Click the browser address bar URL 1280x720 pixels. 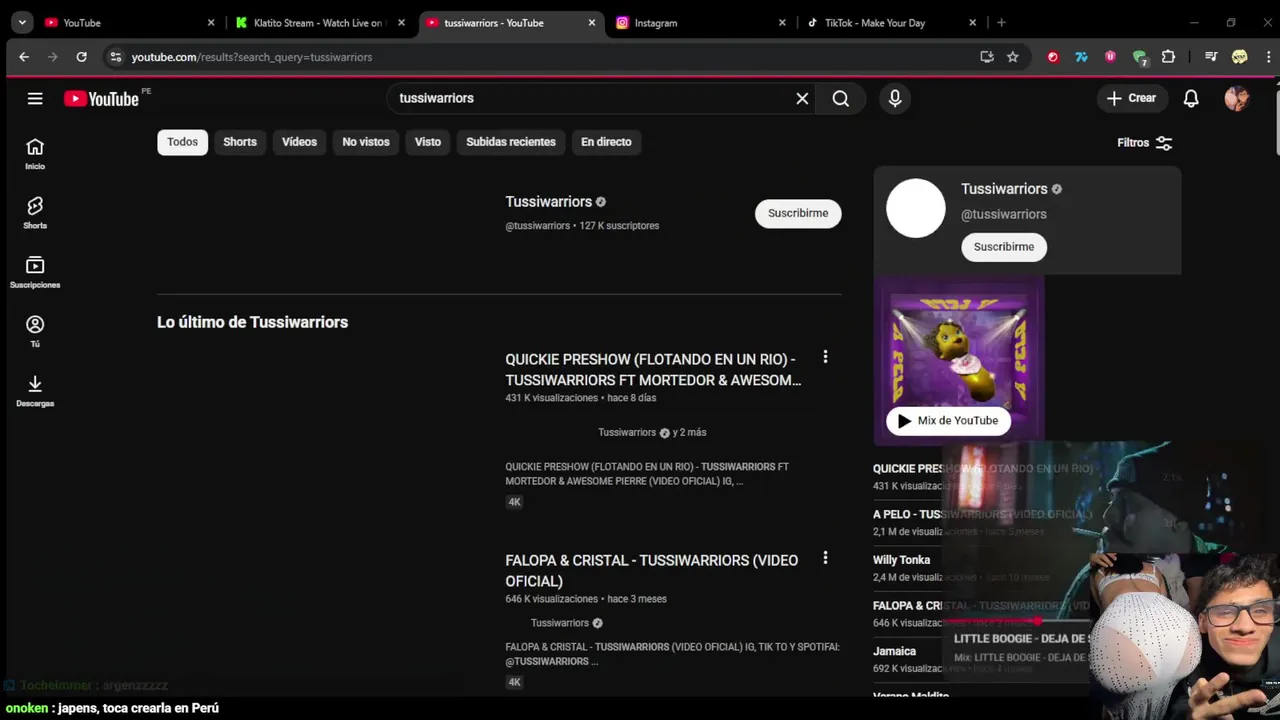[x=252, y=57]
